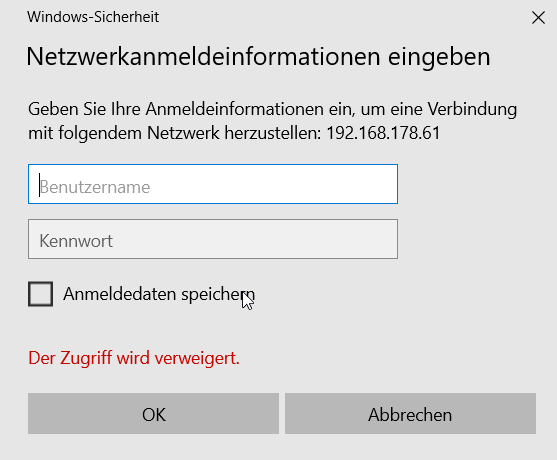Click the word verweigert in the error text

click(197, 358)
